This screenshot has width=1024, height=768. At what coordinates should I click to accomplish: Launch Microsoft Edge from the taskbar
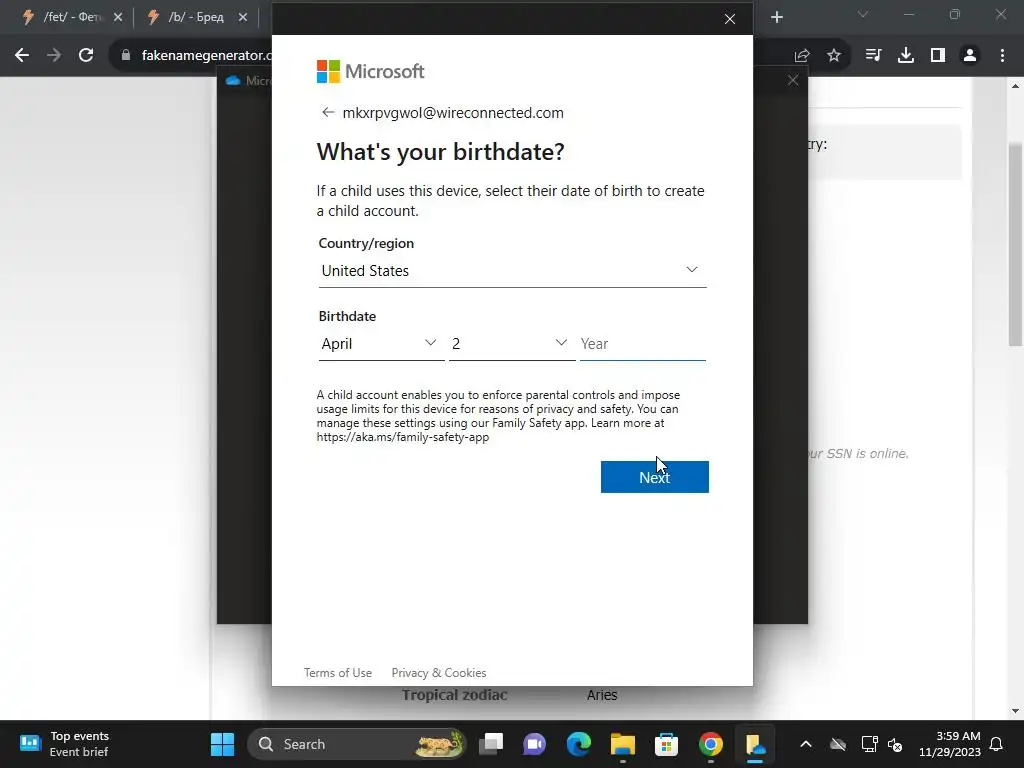tap(579, 744)
